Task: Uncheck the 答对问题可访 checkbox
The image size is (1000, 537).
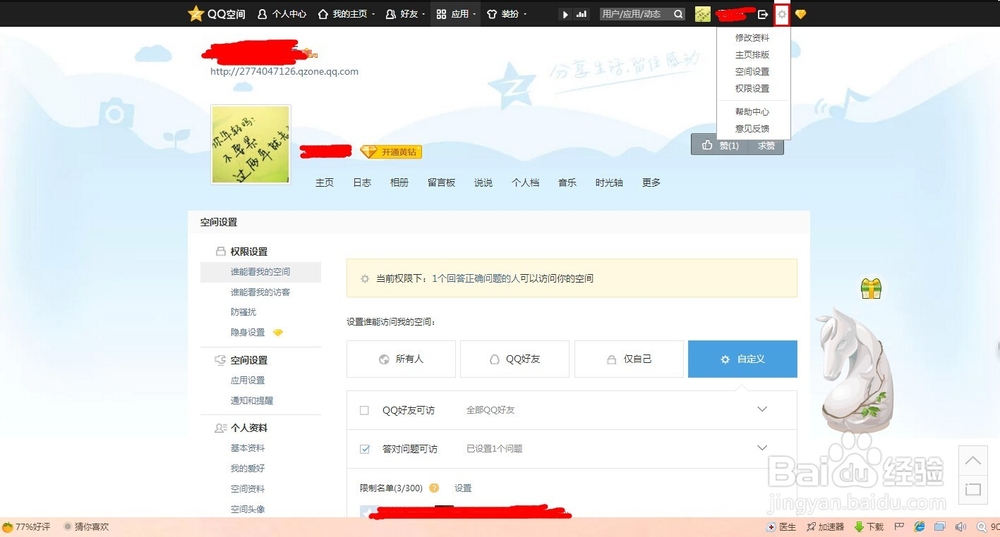Action: coord(365,449)
